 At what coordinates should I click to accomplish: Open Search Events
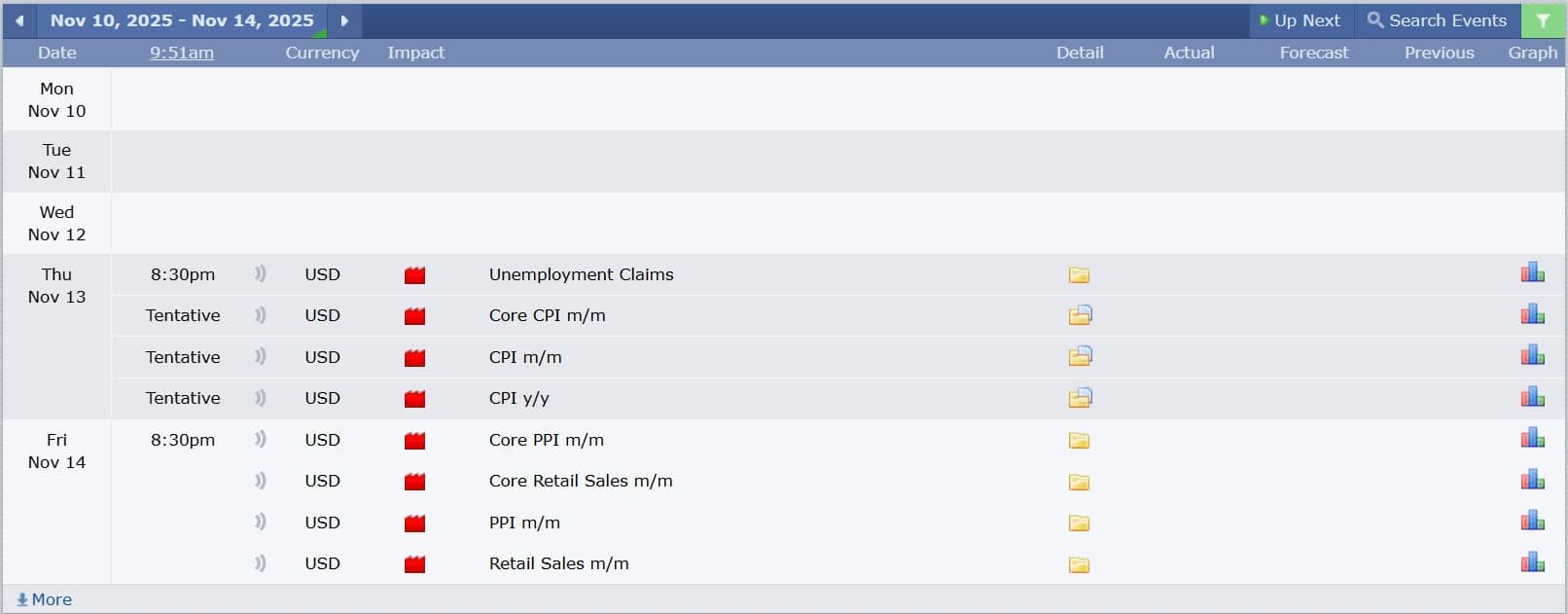1437,20
